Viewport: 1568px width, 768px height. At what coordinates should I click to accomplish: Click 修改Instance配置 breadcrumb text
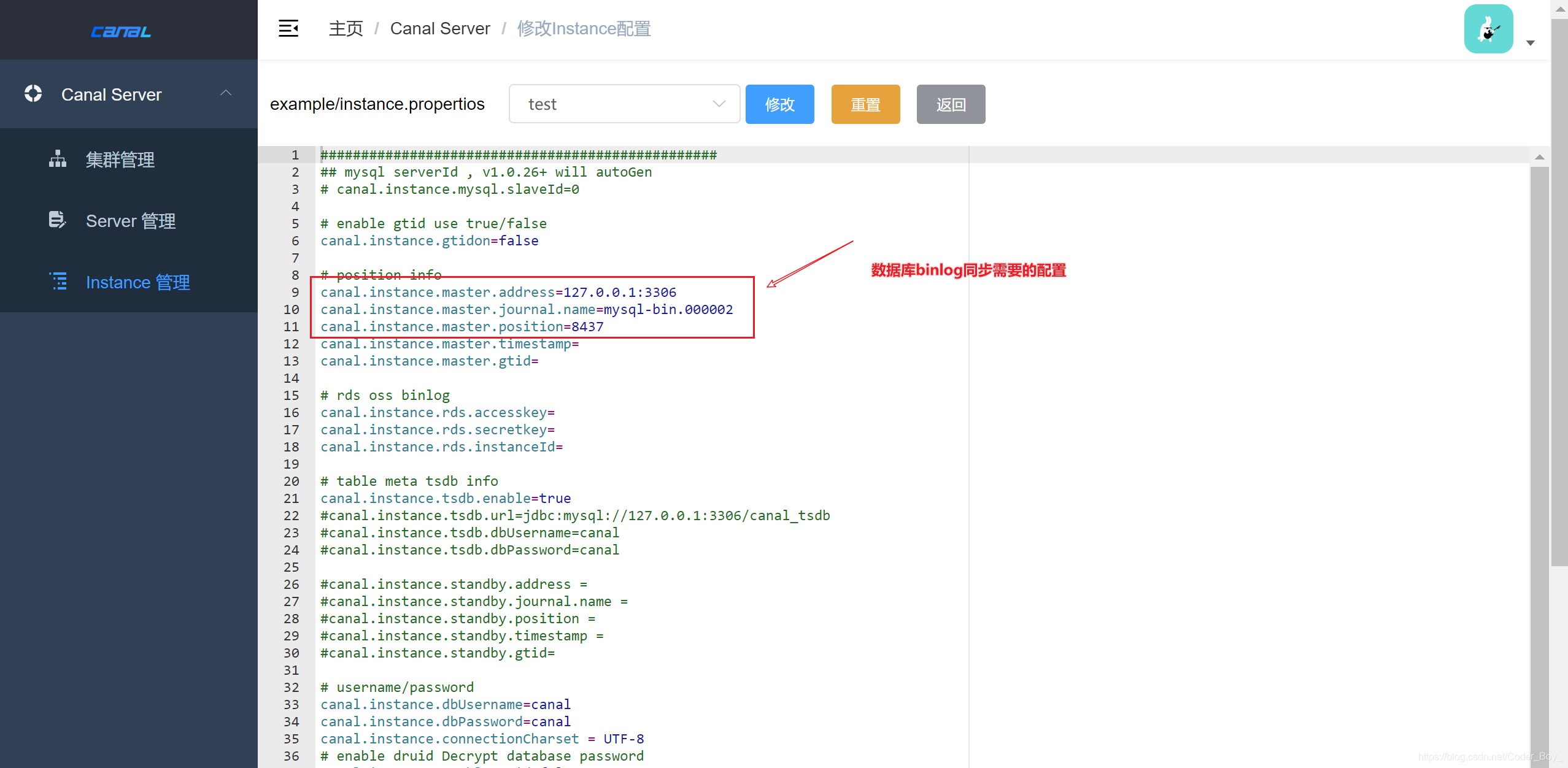(584, 28)
